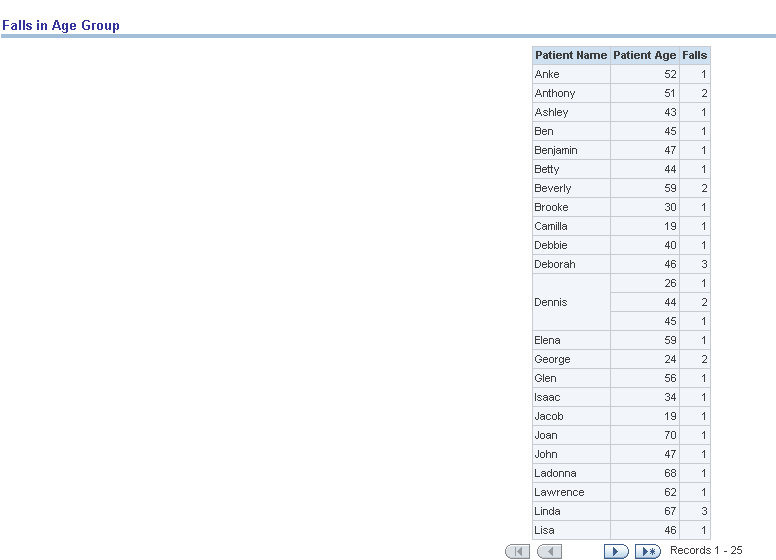
Task: Select the Isaac name cell
Action: [571, 397]
